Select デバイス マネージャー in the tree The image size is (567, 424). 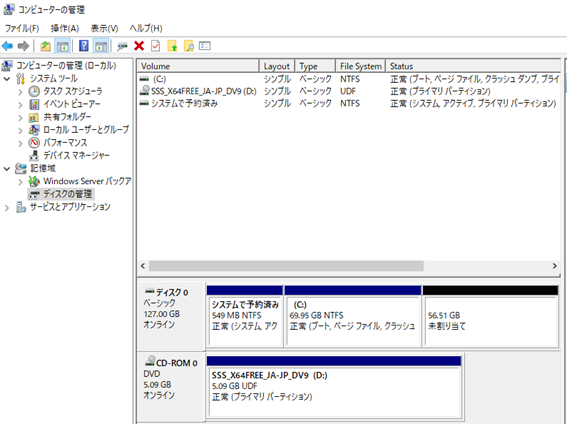76,155
